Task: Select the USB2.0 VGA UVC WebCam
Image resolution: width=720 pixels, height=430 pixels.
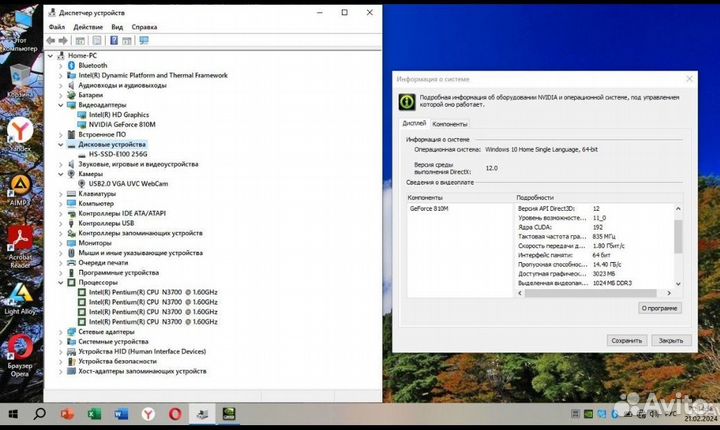Action: click(128, 184)
